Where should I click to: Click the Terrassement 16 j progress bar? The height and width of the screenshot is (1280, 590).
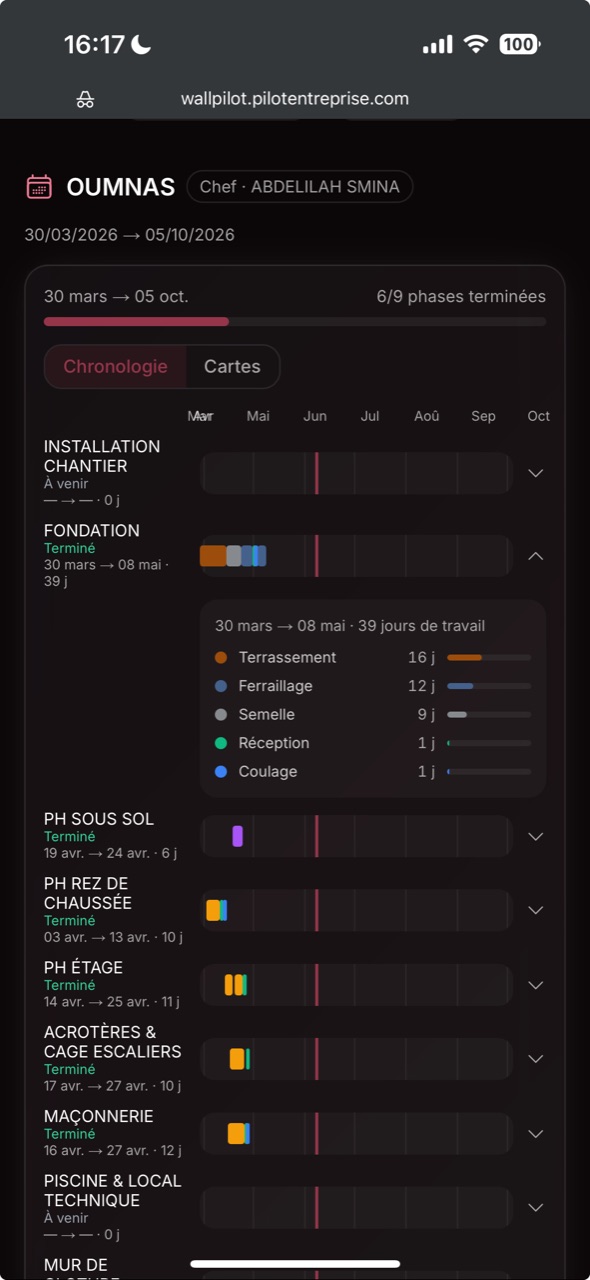pos(489,658)
